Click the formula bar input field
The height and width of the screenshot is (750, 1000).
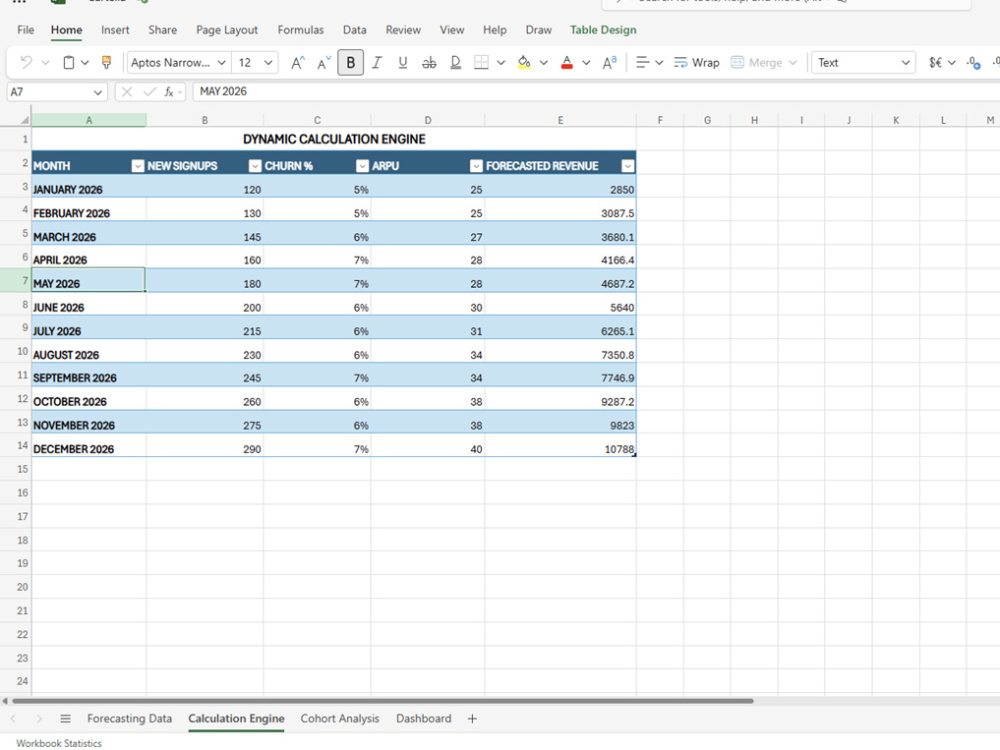pyautogui.click(x=596, y=92)
